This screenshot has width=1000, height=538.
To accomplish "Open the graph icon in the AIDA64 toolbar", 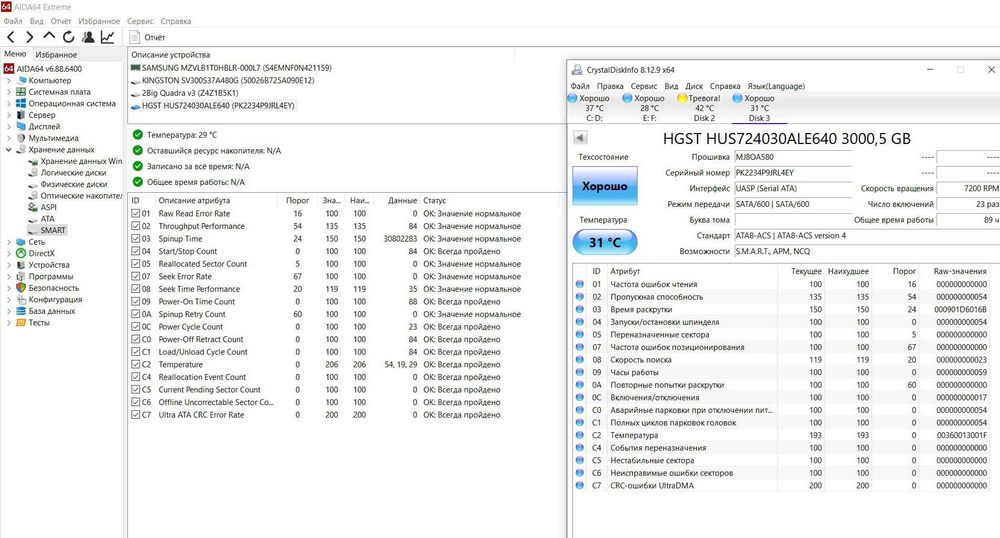I will click(x=107, y=37).
